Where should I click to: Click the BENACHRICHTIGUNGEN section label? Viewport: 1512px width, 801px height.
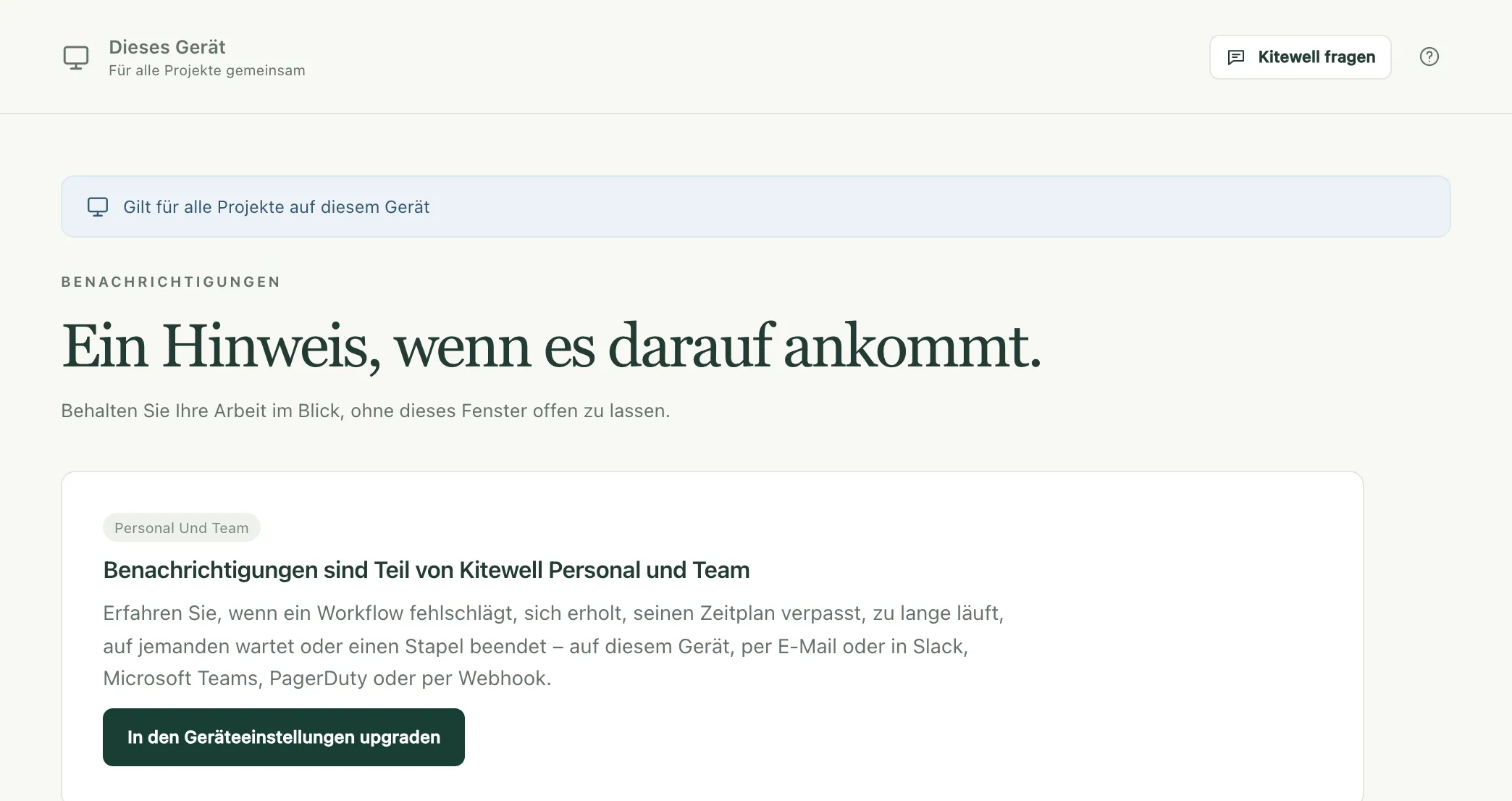[171, 282]
